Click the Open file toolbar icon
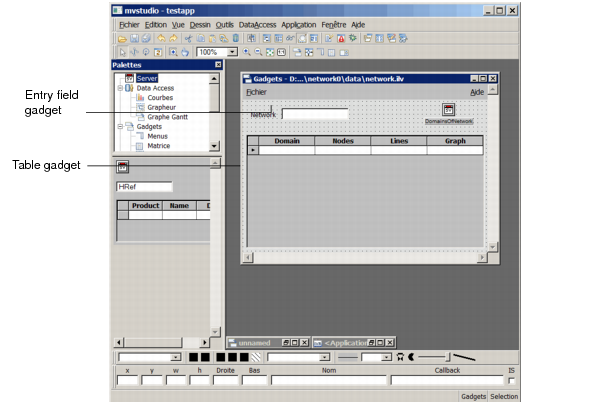604x402 pixels. (121, 37)
